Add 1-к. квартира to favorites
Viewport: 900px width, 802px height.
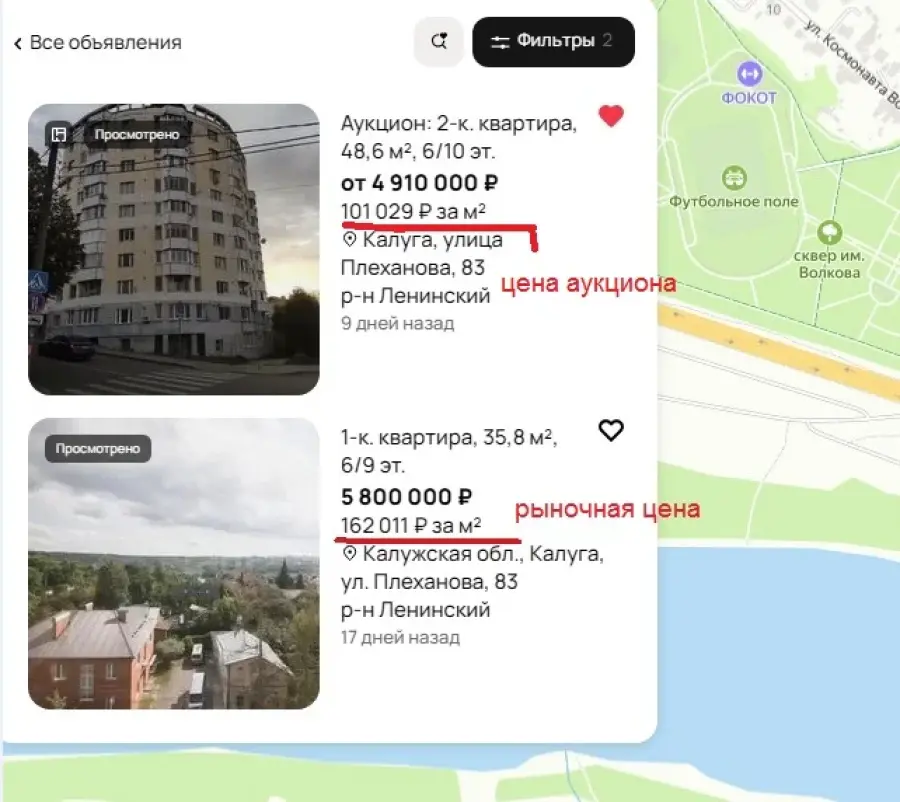611,430
